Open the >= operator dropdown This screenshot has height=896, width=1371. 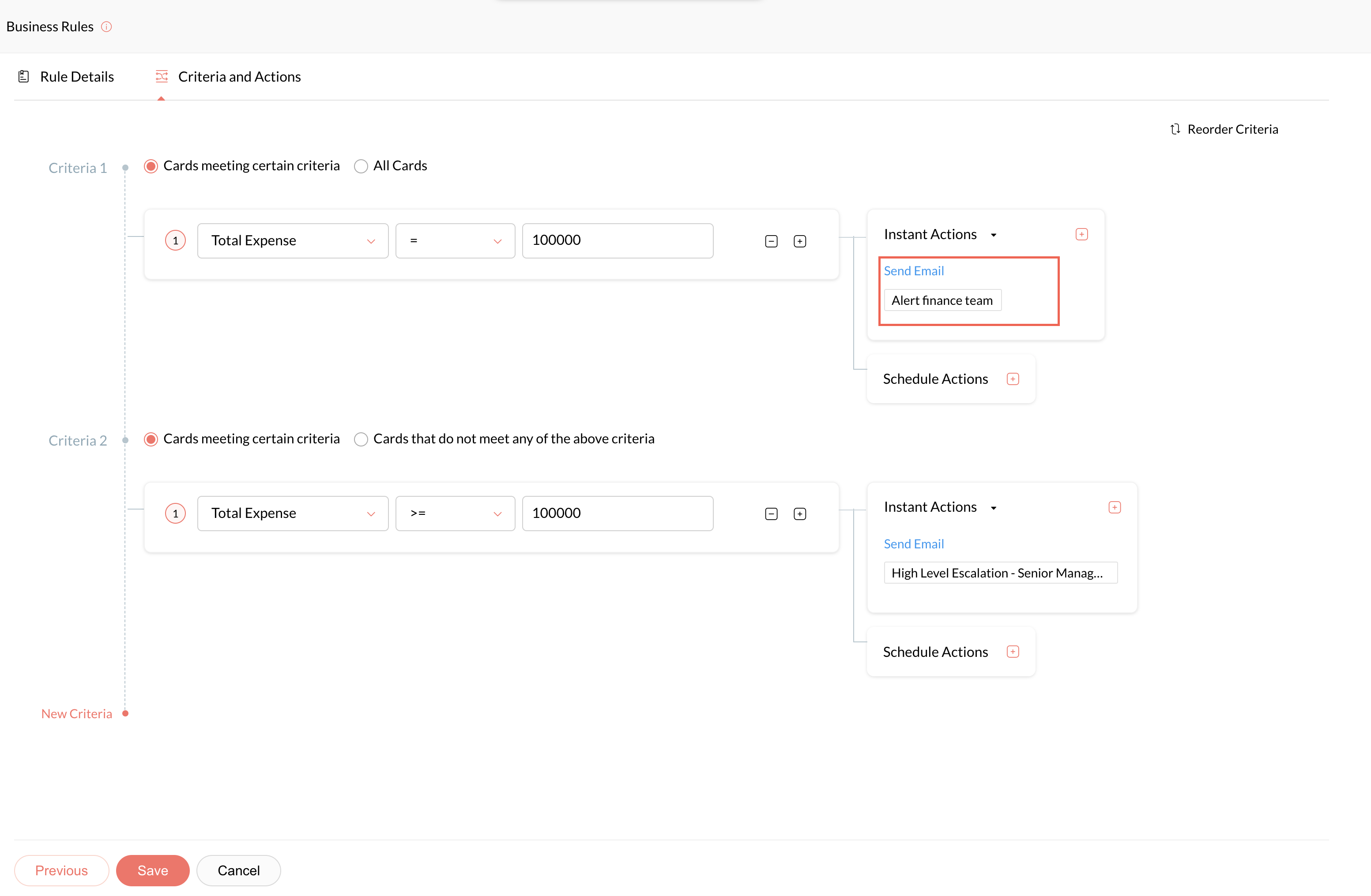(x=455, y=513)
